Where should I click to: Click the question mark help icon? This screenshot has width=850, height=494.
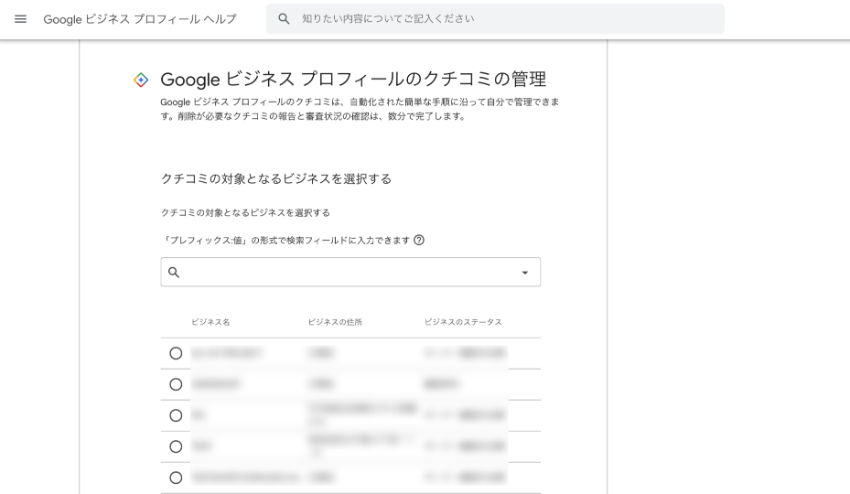coord(419,240)
